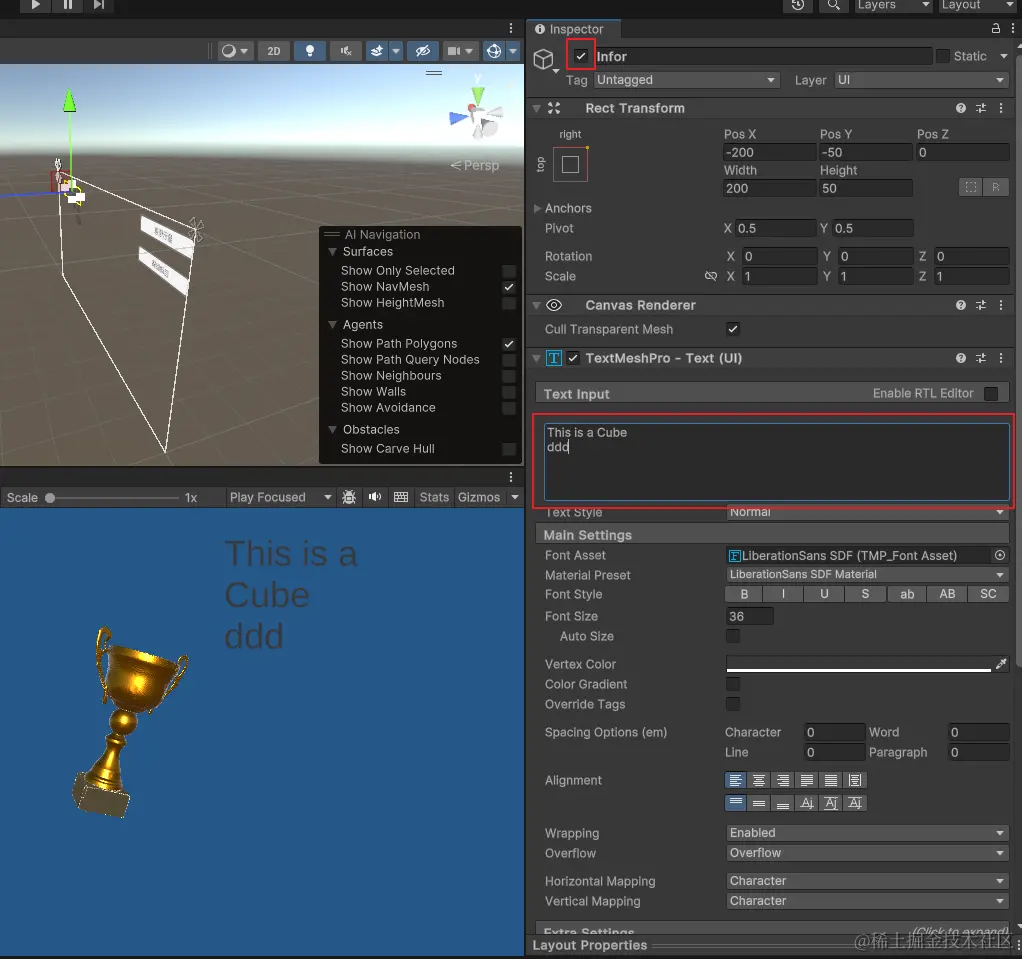Open TextMeshPro component kebab menu
Viewport: 1022px width, 959px height.
click(1001, 358)
